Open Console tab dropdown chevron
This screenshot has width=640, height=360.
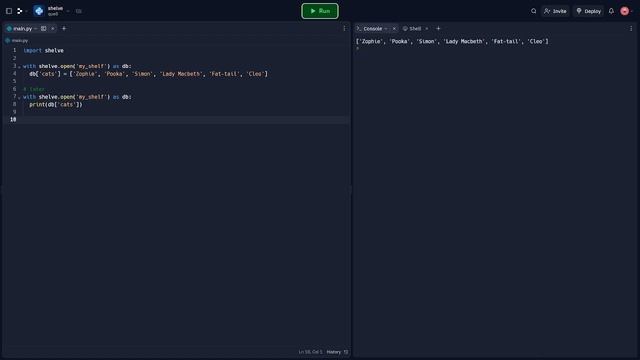[x=386, y=29]
